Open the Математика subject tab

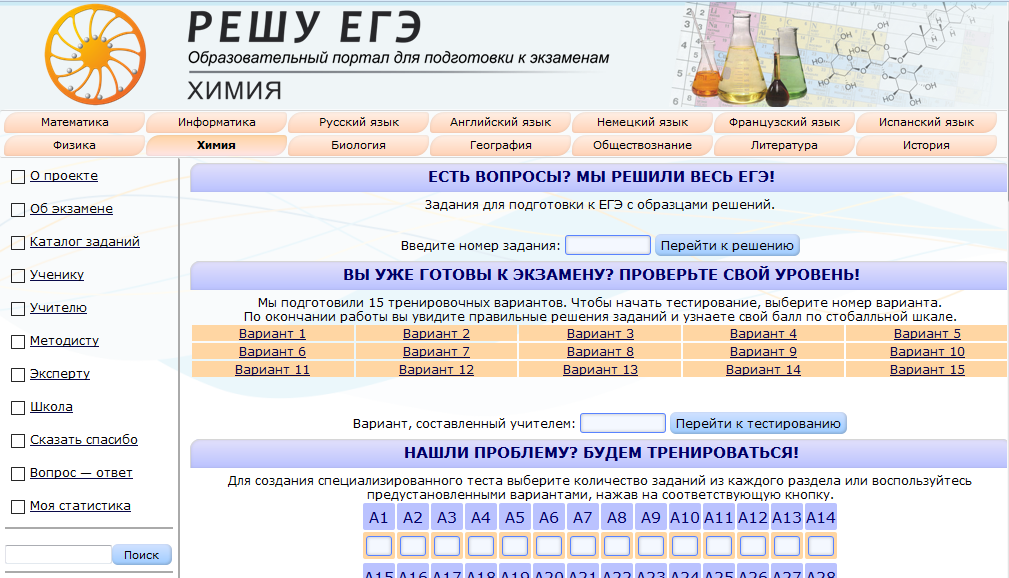tap(75, 123)
